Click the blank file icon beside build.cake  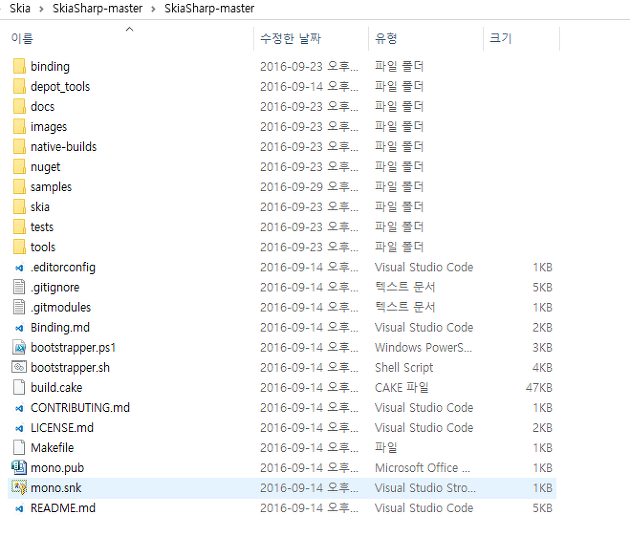coord(19,387)
